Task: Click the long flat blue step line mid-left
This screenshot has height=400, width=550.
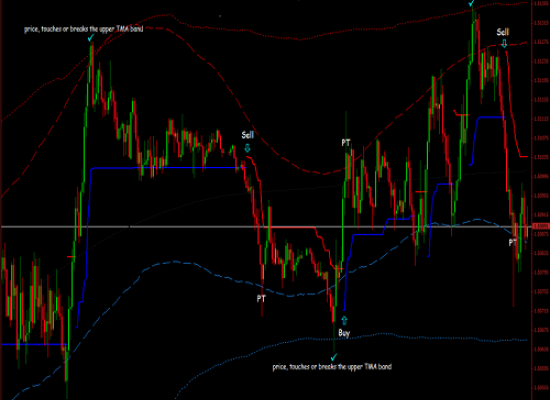Action: (168, 168)
